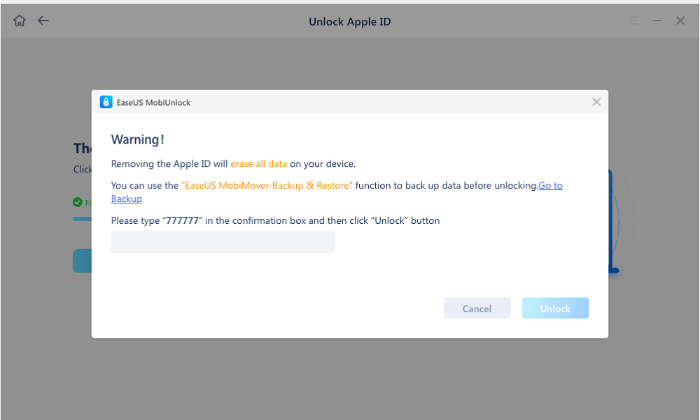This screenshot has height=420, width=700.
Task: Close the EaseUS MobiUnlock warning dialog
Action: point(596,102)
